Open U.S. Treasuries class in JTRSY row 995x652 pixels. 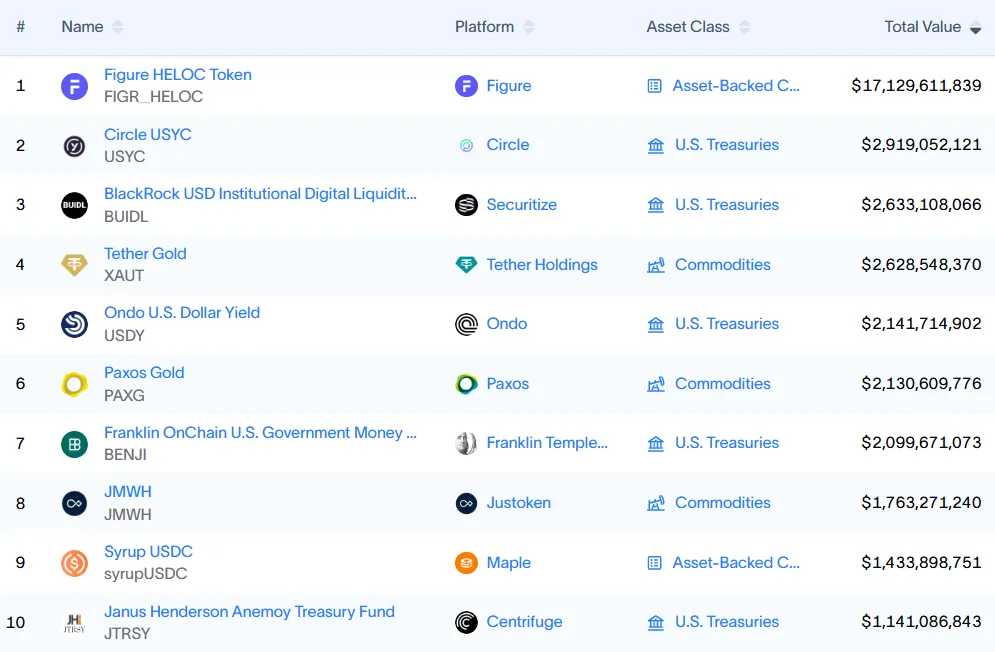click(727, 622)
